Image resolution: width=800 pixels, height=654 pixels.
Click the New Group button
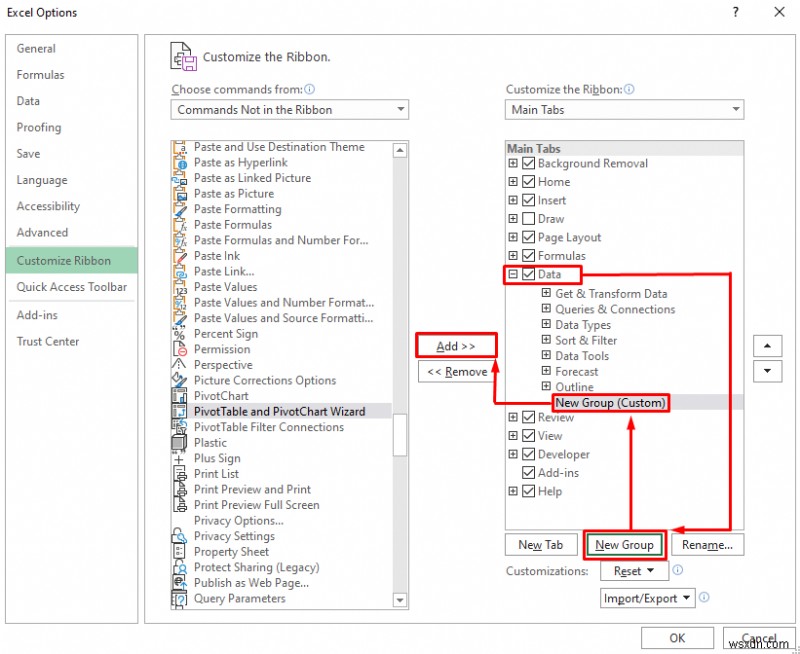[624, 545]
